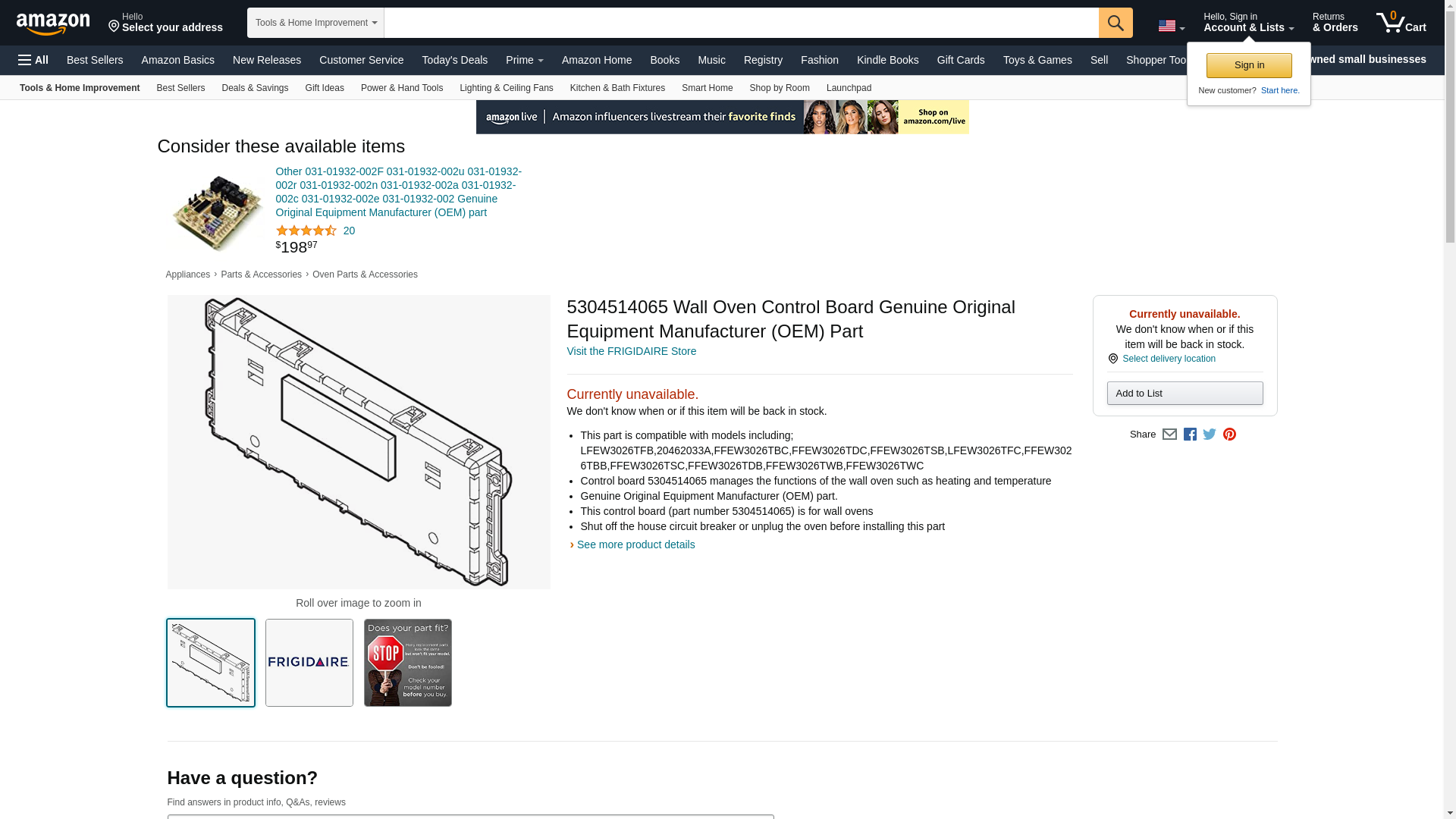Expand the Tools & Home Improvement search category dropdown
Image resolution: width=1456 pixels, height=819 pixels.
click(315, 23)
